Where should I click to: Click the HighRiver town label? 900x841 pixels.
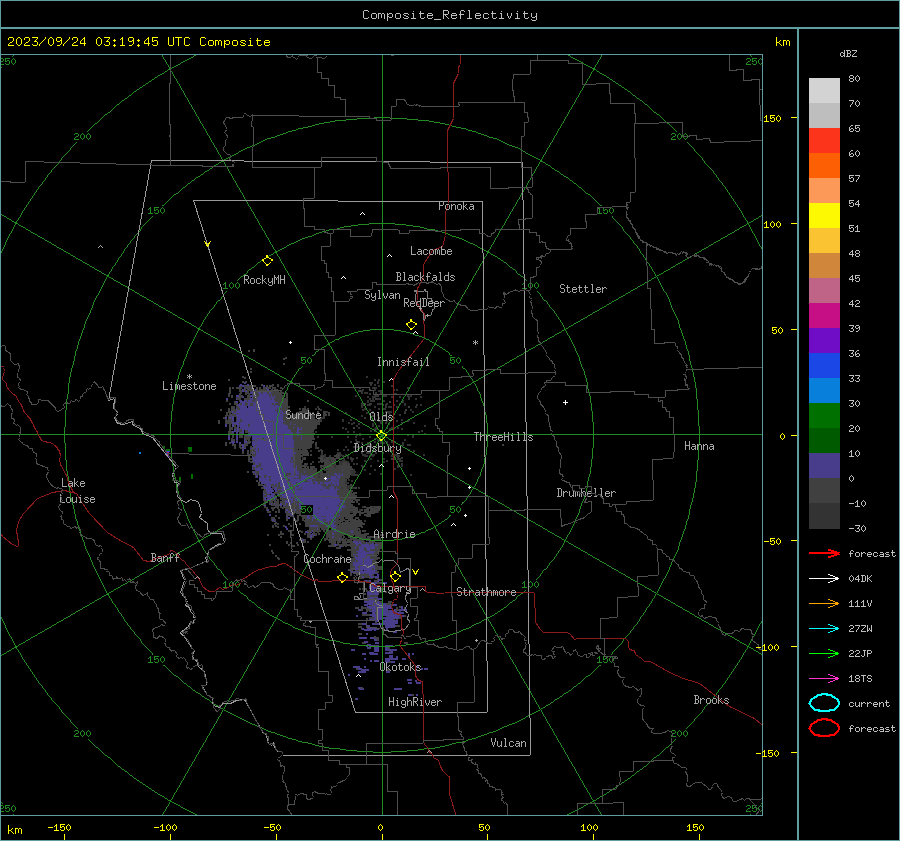(415, 702)
